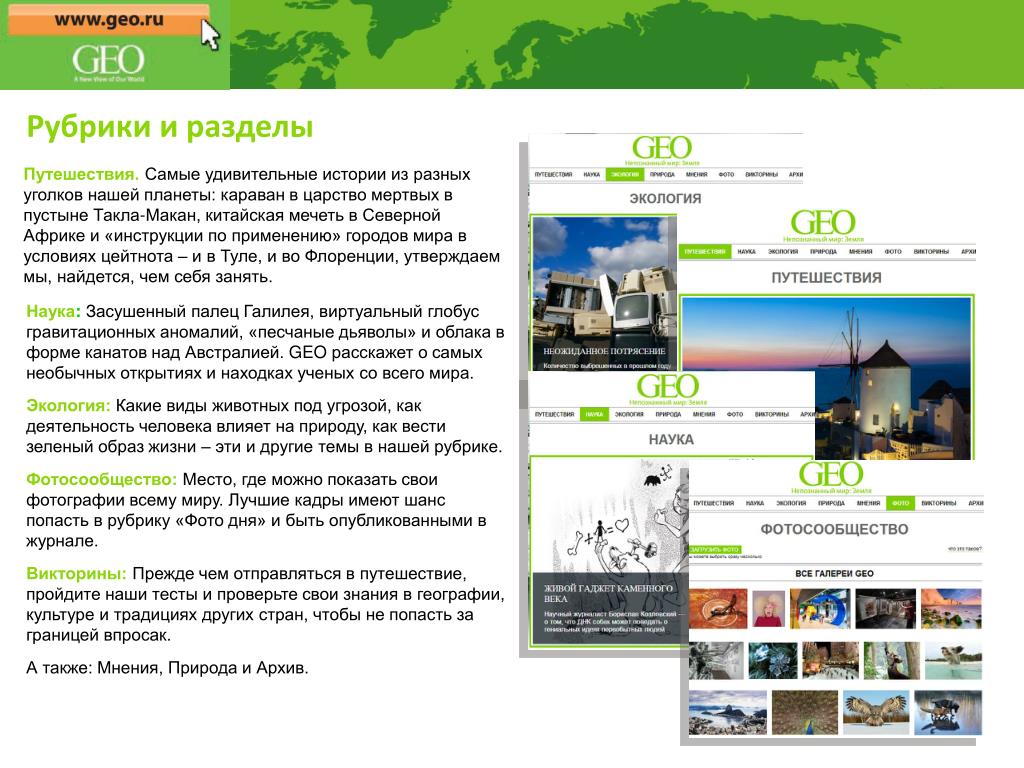Open the Путешествия tab on the Фотосообщество page
This screenshot has height=768, width=1024.
pyautogui.click(x=714, y=503)
